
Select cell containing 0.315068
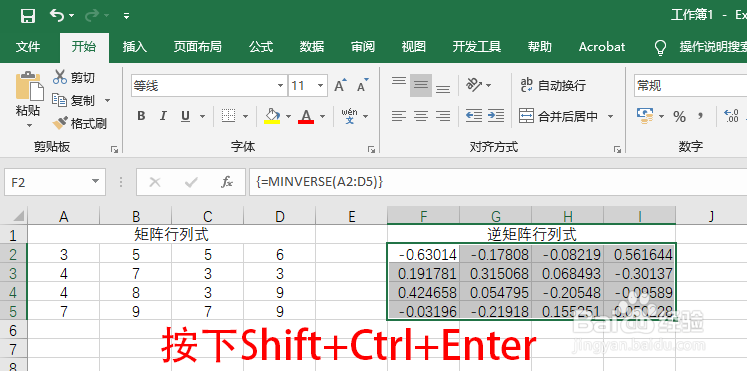pyautogui.click(x=496, y=273)
